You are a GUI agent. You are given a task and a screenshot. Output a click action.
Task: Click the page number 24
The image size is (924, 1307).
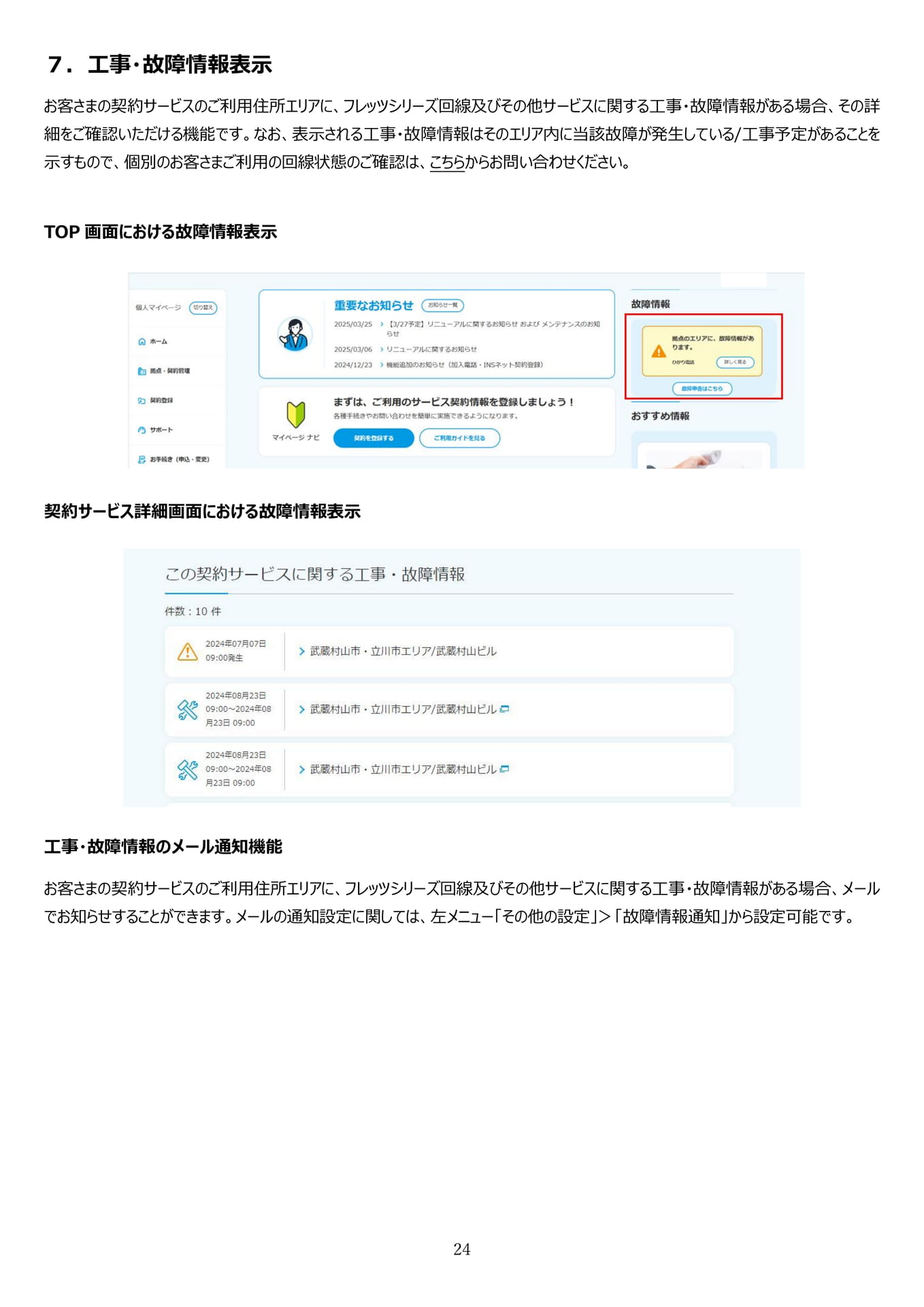tap(462, 1249)
